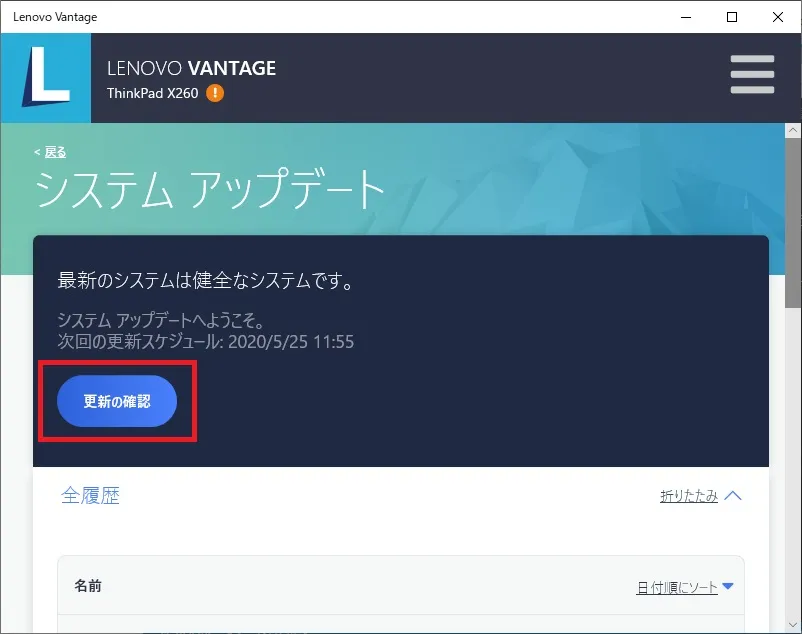Click the ThinkPad X260 device name
The image size is (802, 634).
pos(152,93)
